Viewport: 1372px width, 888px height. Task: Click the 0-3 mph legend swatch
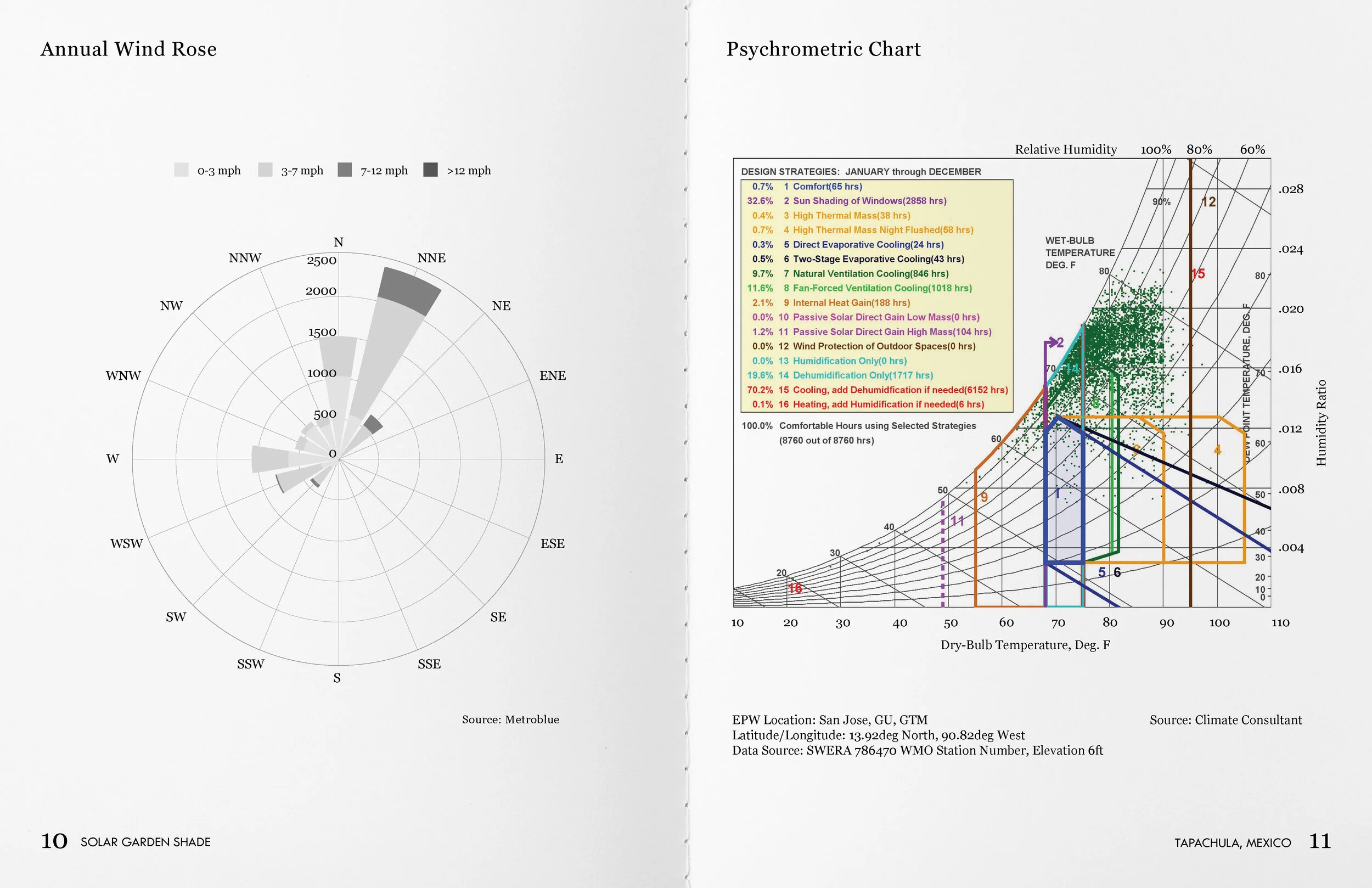click(x=181, y=170)
